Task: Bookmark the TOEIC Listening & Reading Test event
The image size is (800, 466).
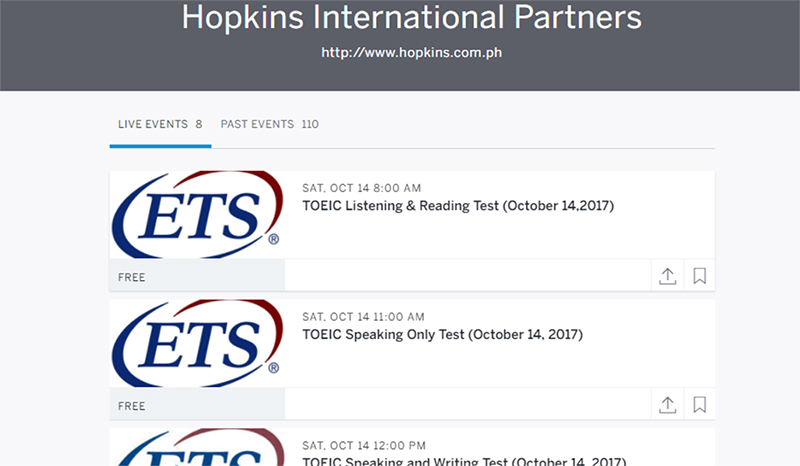Action: click(699, 276)
